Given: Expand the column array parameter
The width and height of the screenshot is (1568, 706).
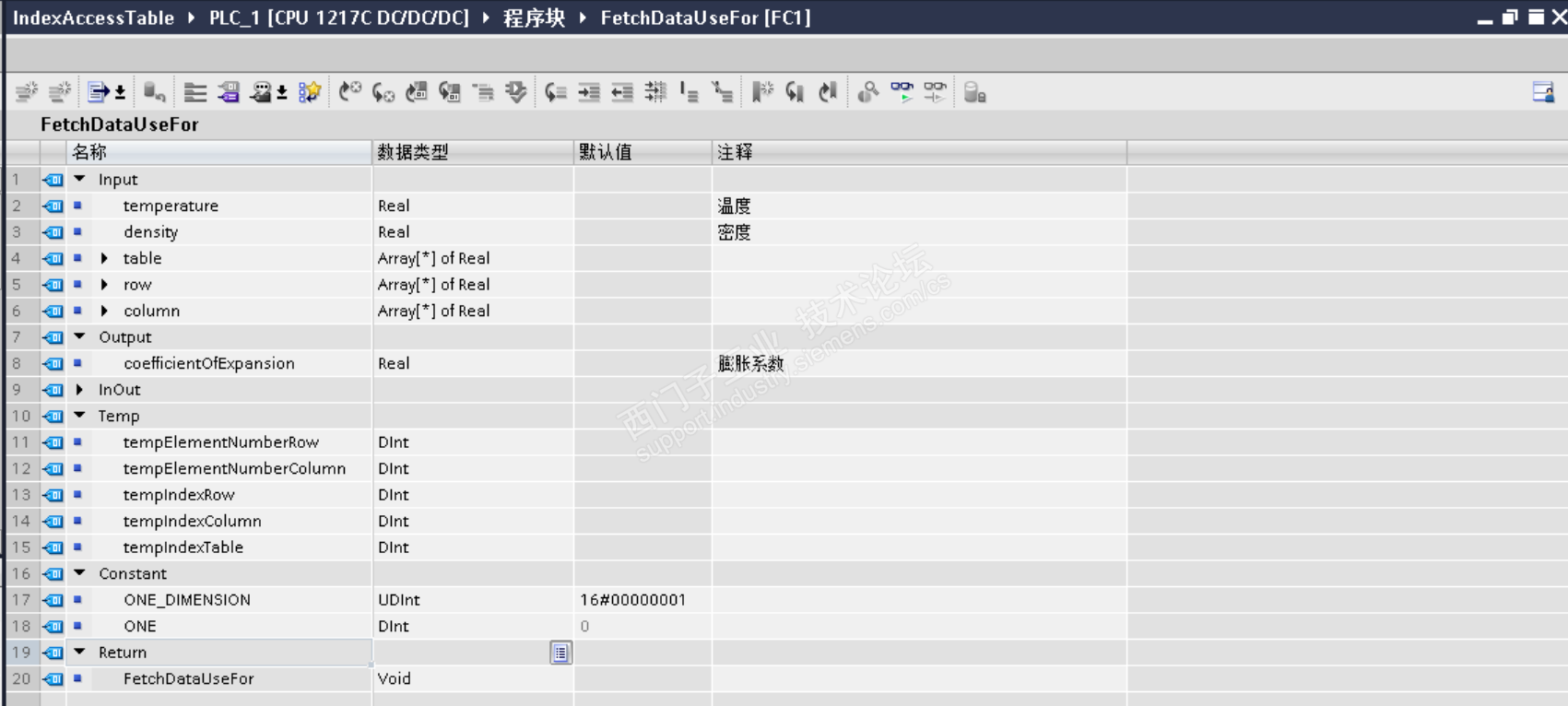Looking at the screenshot, I should click(x=104, y=312).
